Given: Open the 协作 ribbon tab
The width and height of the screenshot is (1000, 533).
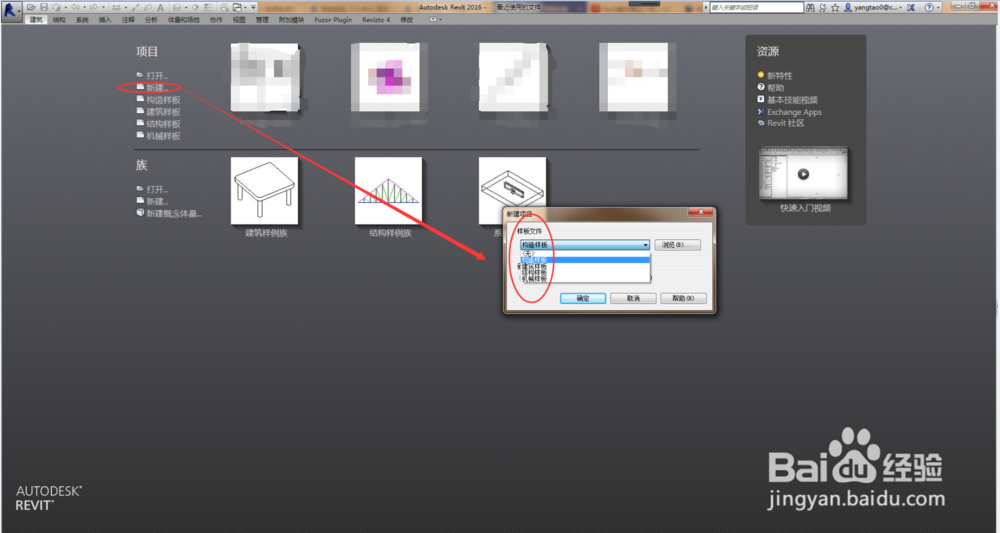Looking at the screenshot, I should [216, 20].
